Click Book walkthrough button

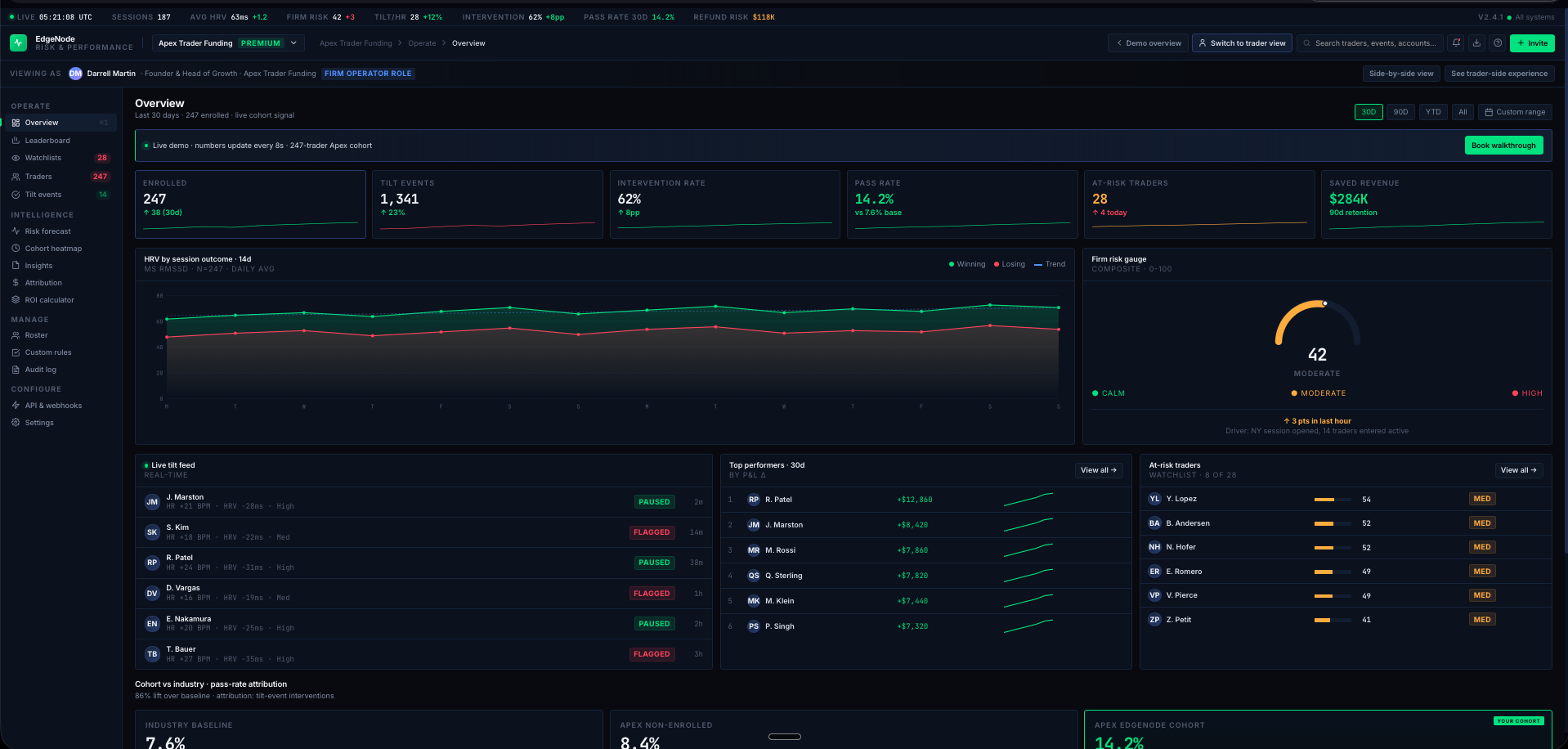1503,146
